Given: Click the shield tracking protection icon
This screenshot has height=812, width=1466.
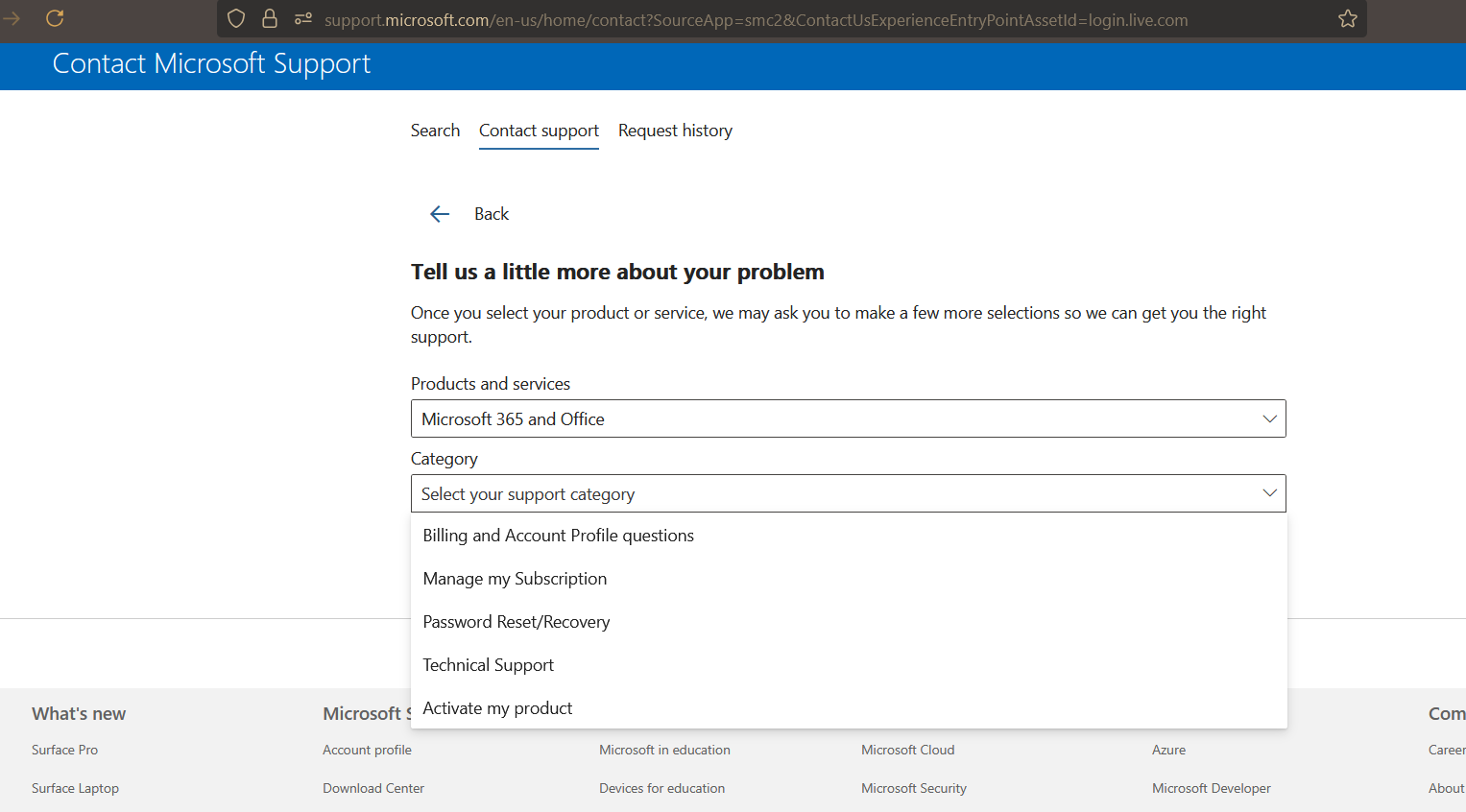Looking at the screenshot, I should pos(236,19).
